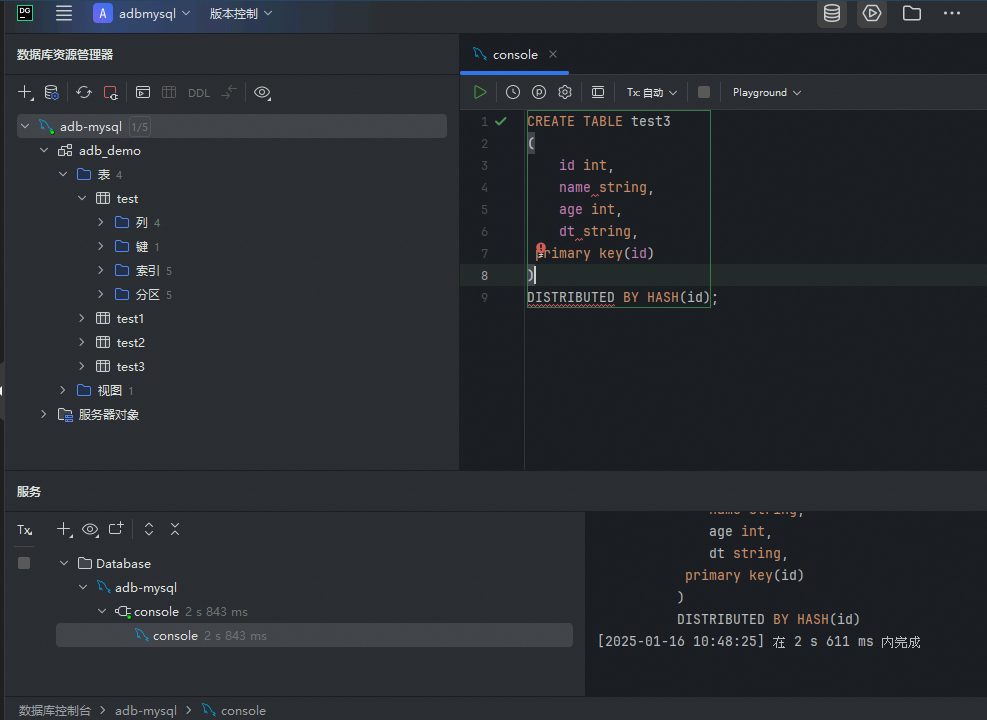Toggle the eye view options in Services panel
The height and width of the screenshot is (720, 987).
[x=91, y=529]
